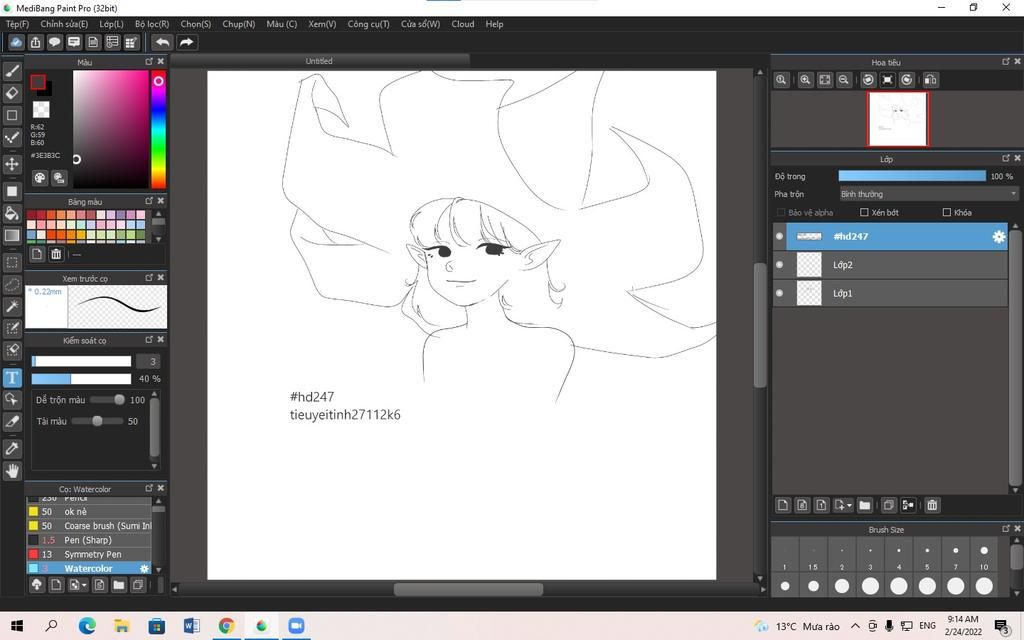Click the hue spectrum bar
This screenshot has width=1024, height=640.
pos(158,129)
